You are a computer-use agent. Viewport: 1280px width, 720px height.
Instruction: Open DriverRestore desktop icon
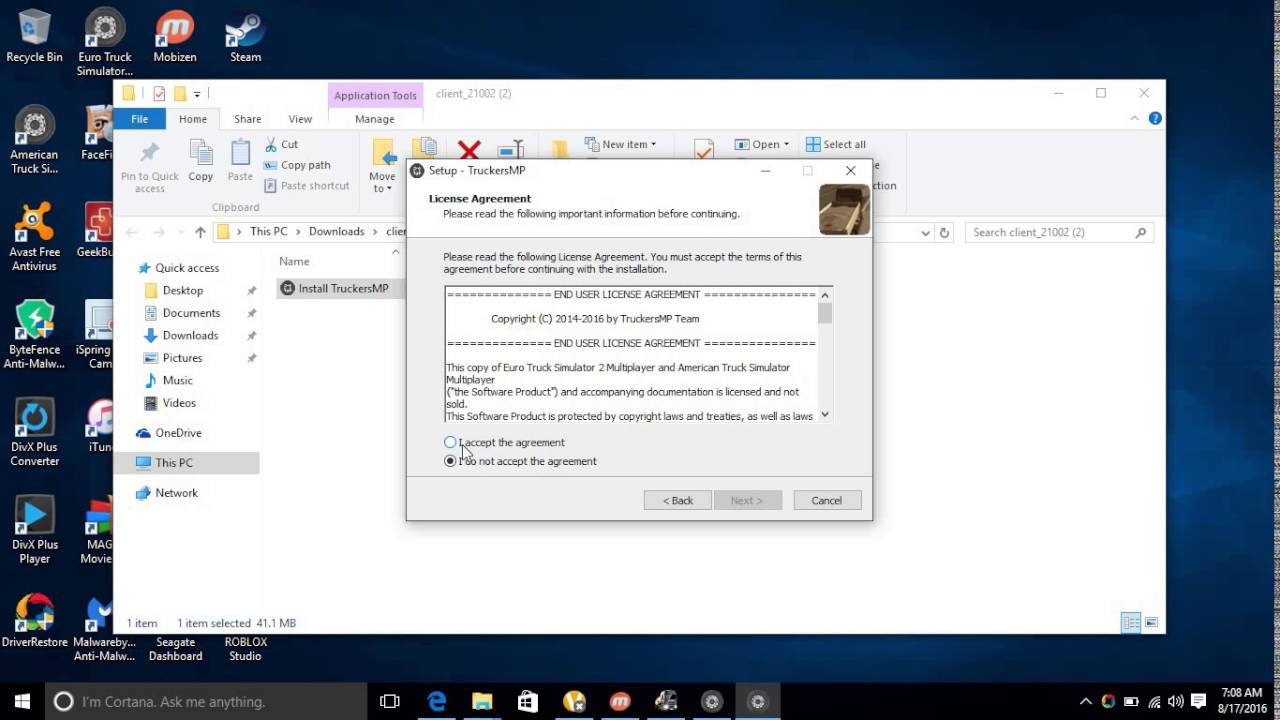(34, 621)
